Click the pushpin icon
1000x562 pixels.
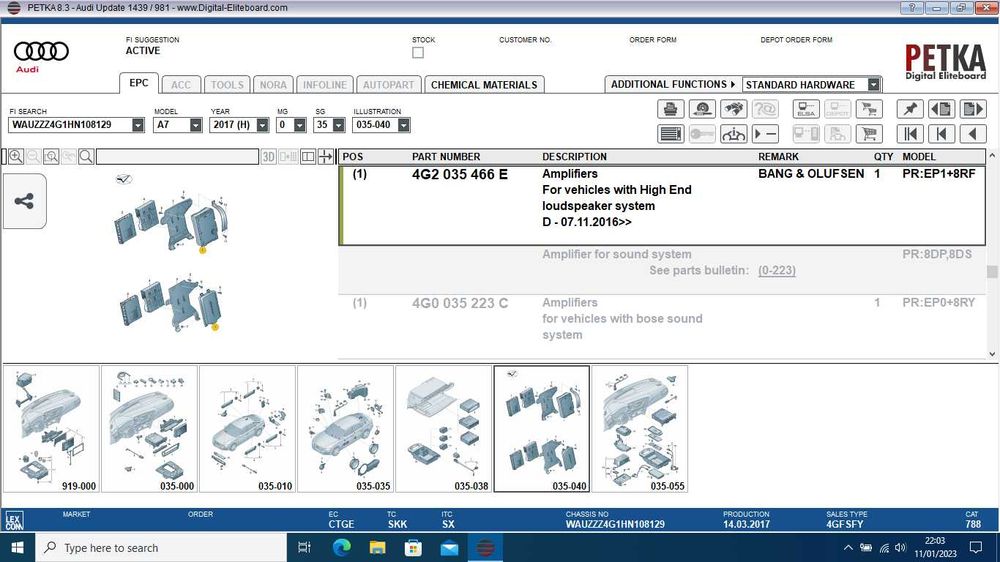tap(910, 109)
